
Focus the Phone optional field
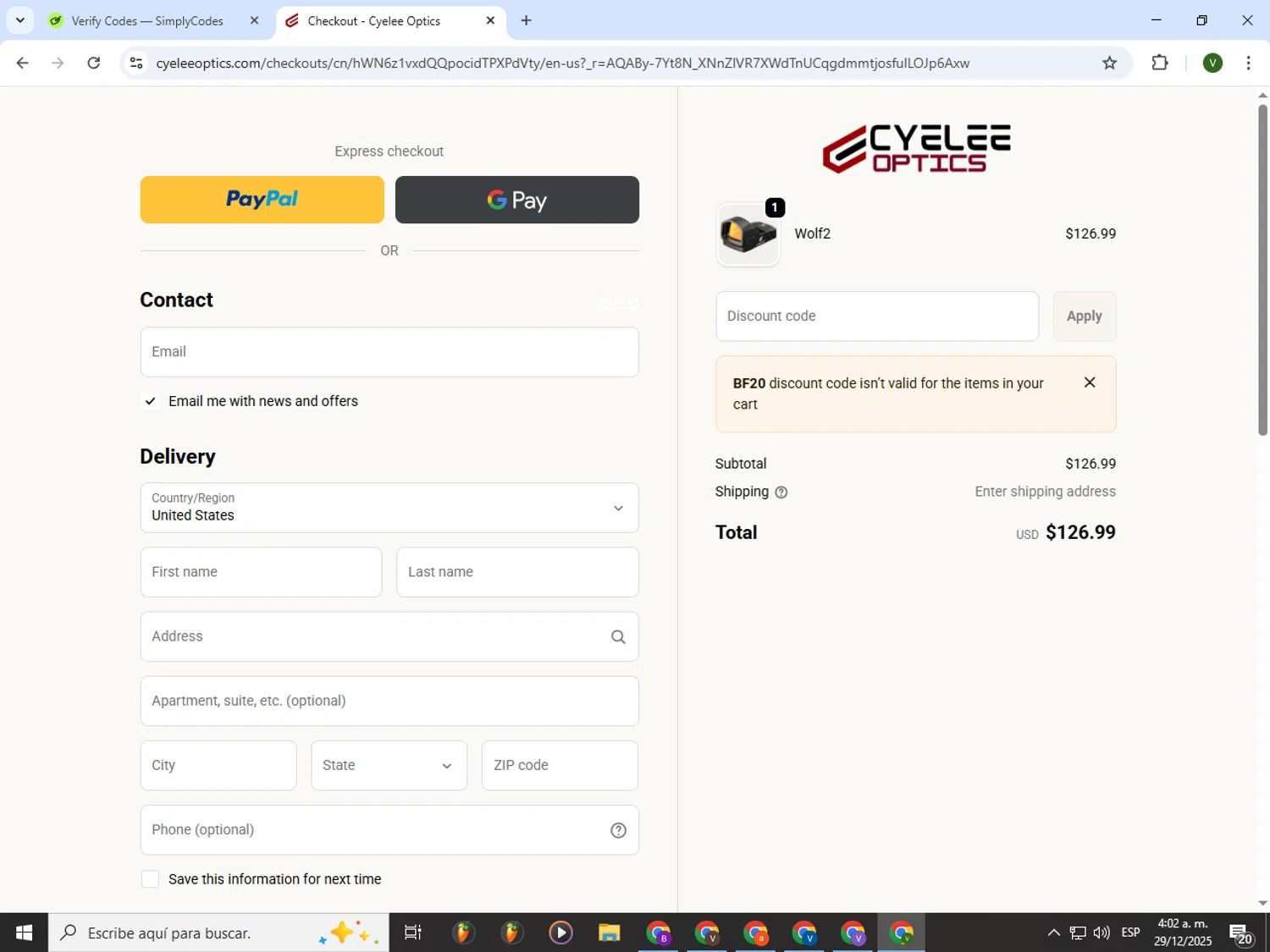389,830
